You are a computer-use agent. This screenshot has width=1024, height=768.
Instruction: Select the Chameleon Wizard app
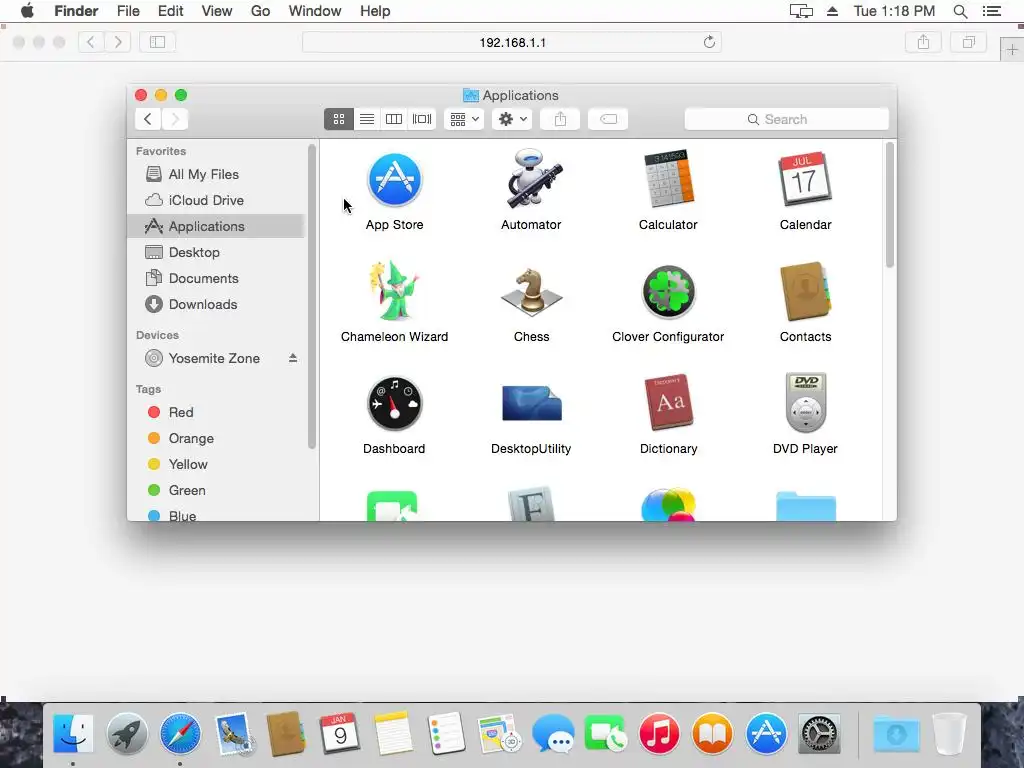394,291
